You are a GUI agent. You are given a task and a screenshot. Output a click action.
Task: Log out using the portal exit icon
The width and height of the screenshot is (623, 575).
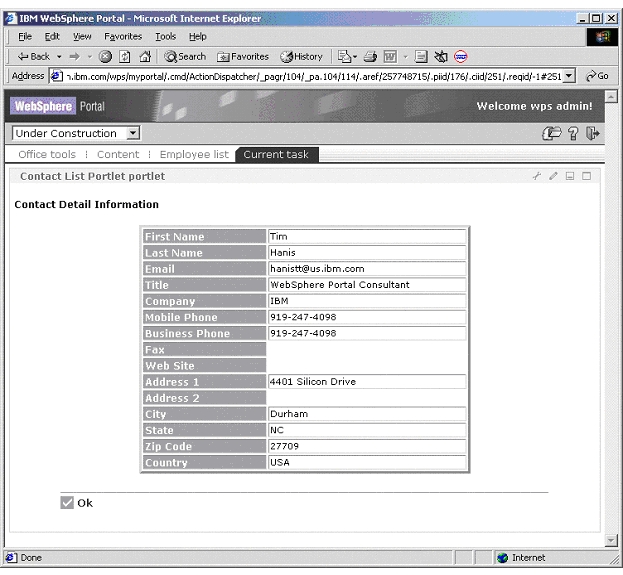[592, 134]
